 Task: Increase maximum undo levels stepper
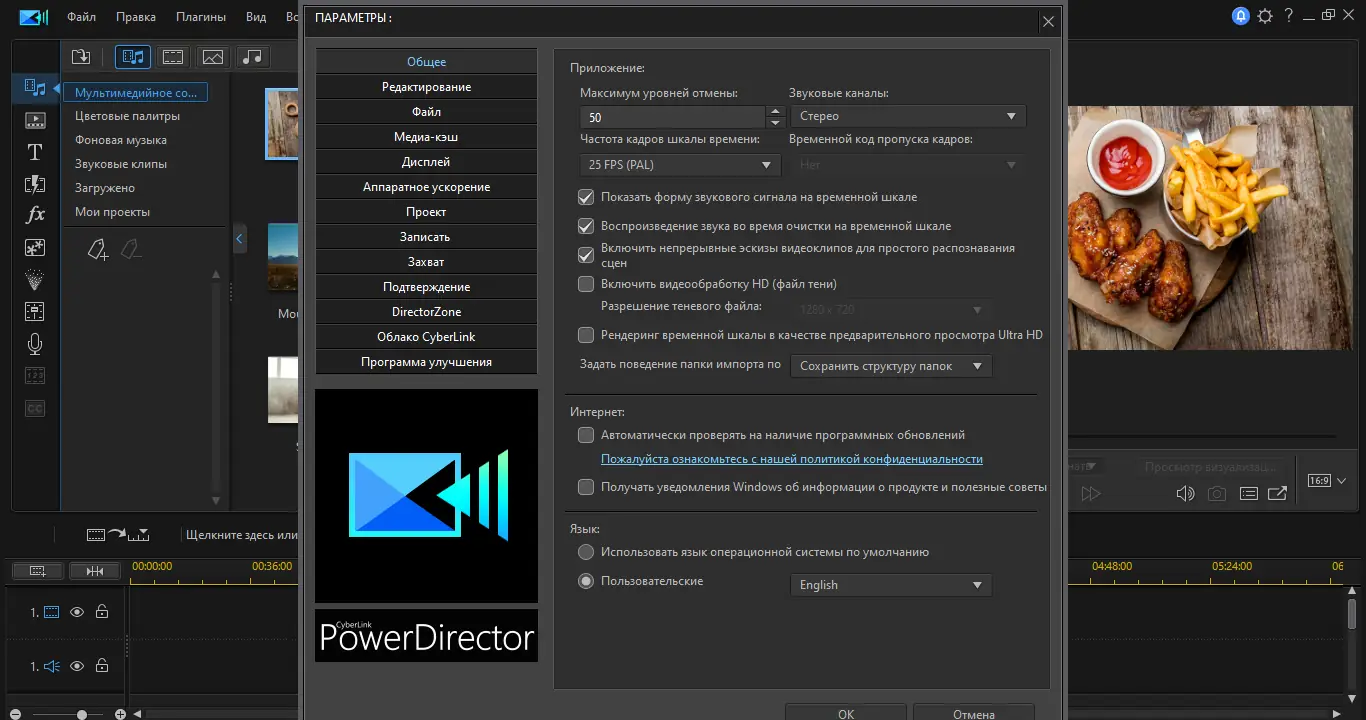point(774,110)
